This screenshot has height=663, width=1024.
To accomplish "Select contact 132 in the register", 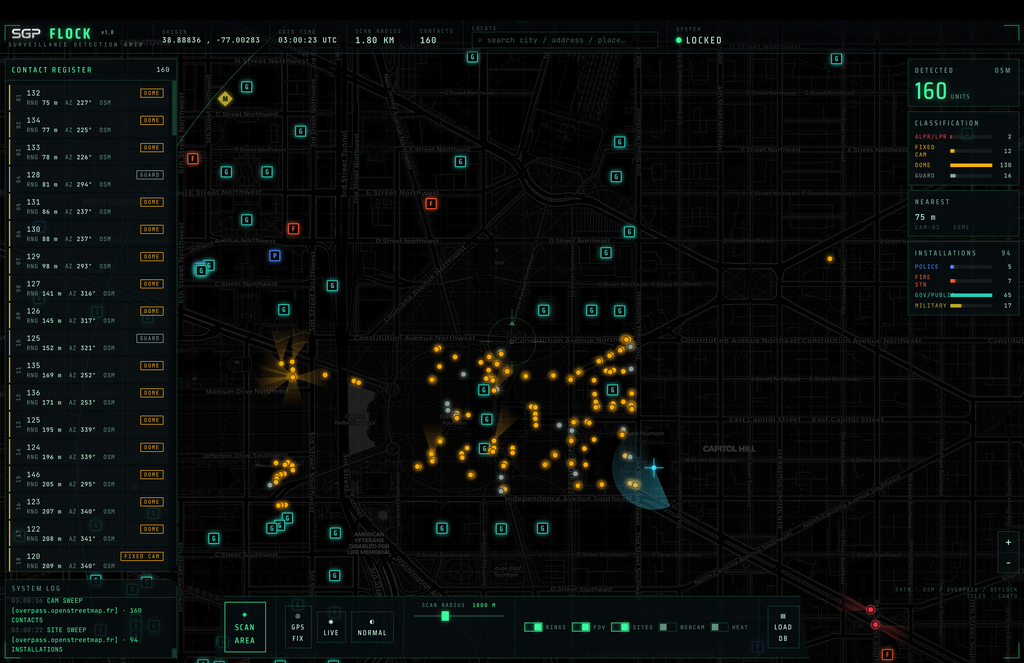I will click(x=89, y=97).
